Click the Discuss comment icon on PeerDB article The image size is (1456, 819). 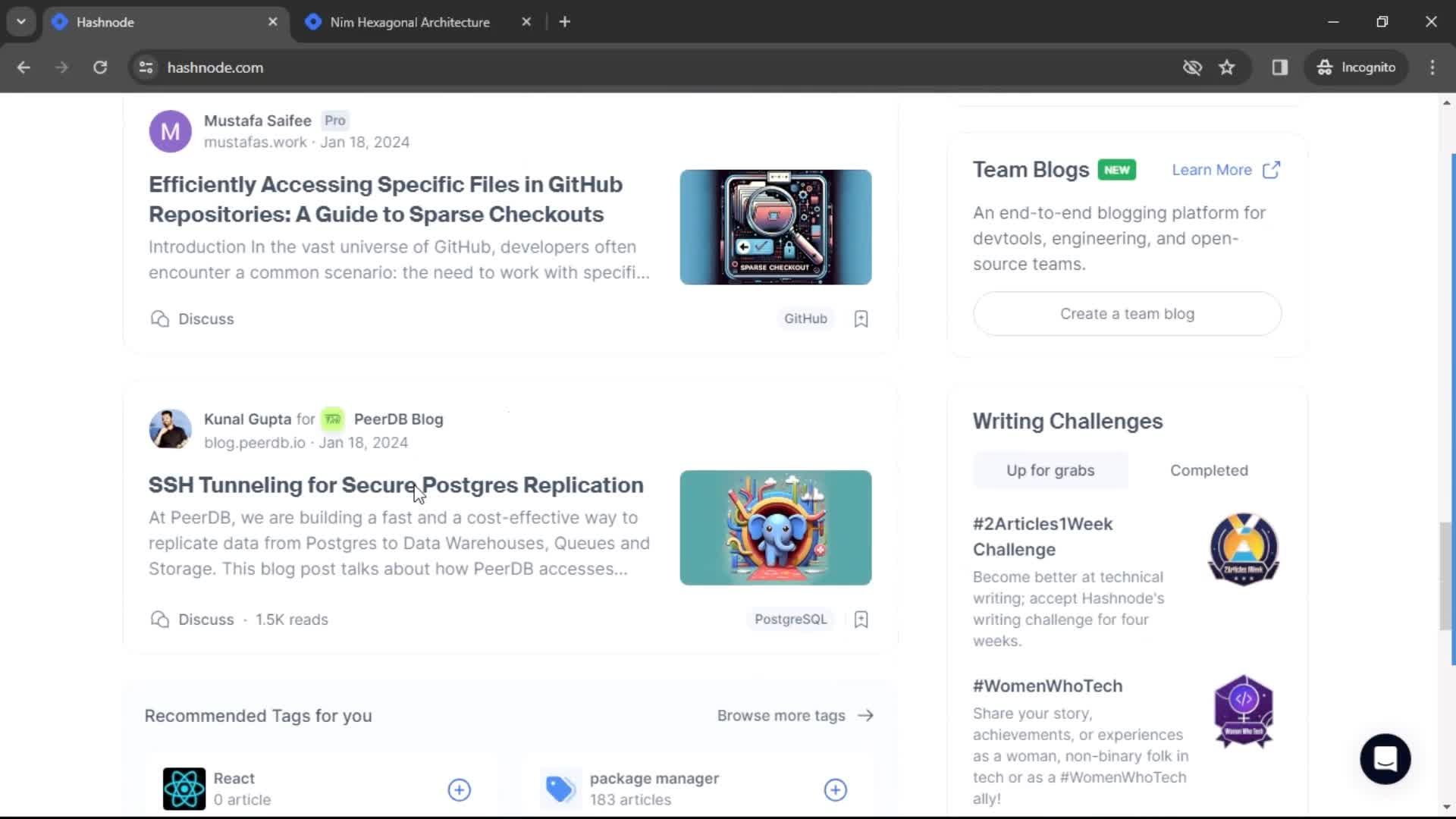click(159, 619)
